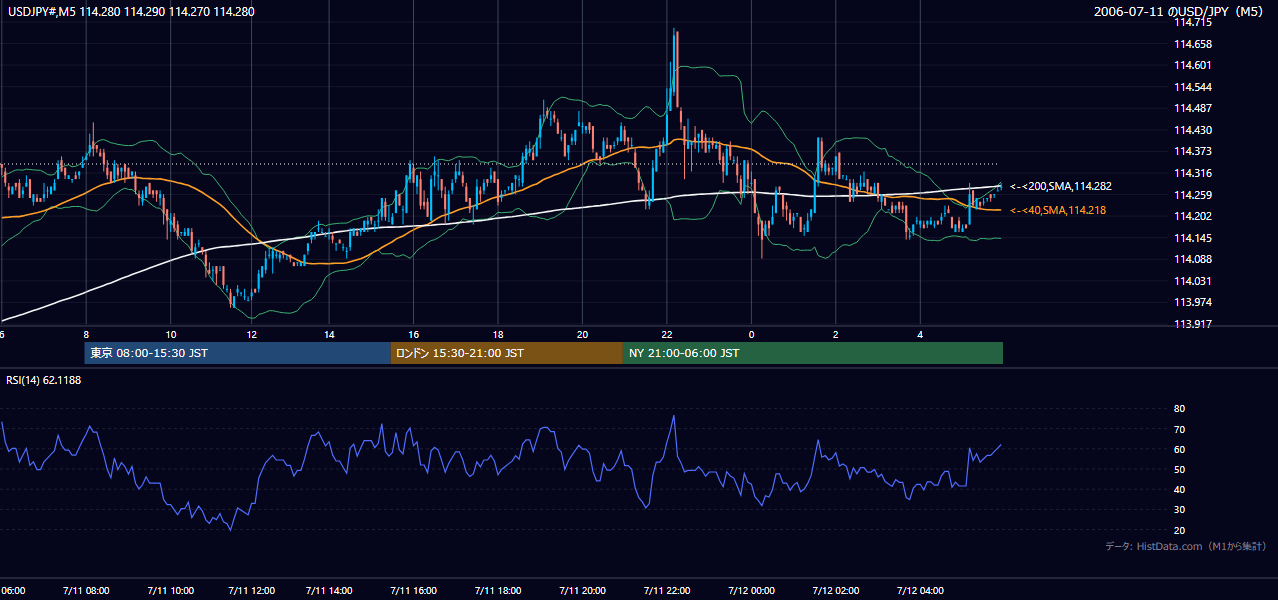This screenshot has width=1278, height=600.
Task: Click RSI axis level 50
Action: click(x=1179, y=469)
